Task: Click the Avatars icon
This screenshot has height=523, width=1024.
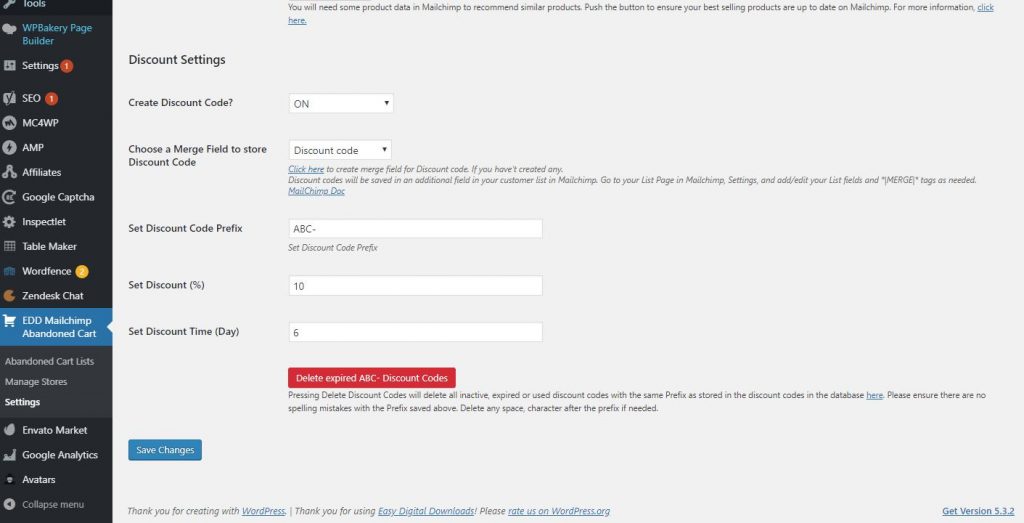Action: (9, 479)
